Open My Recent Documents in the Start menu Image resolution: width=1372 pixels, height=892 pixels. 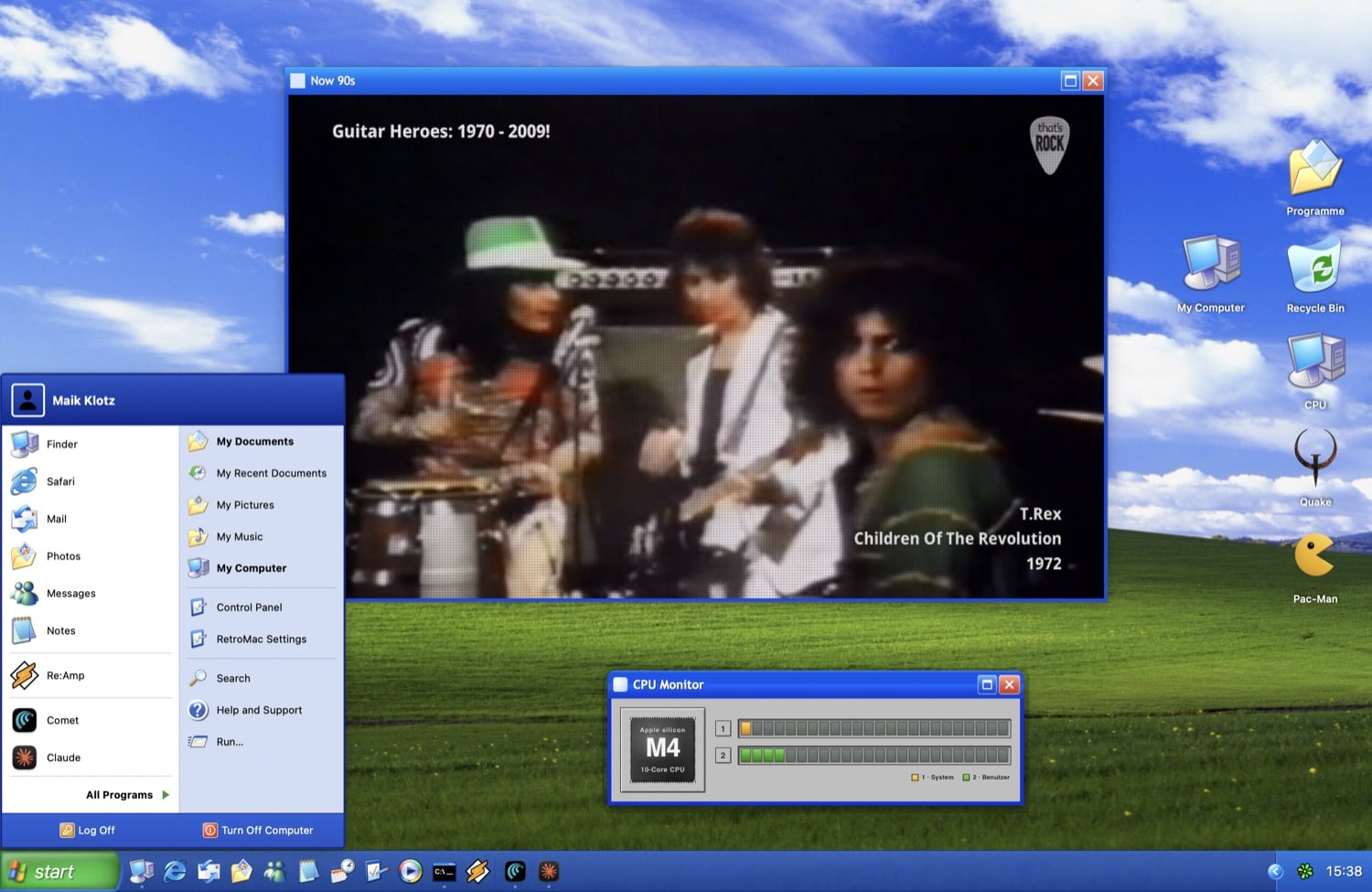(x=262, y=473)
